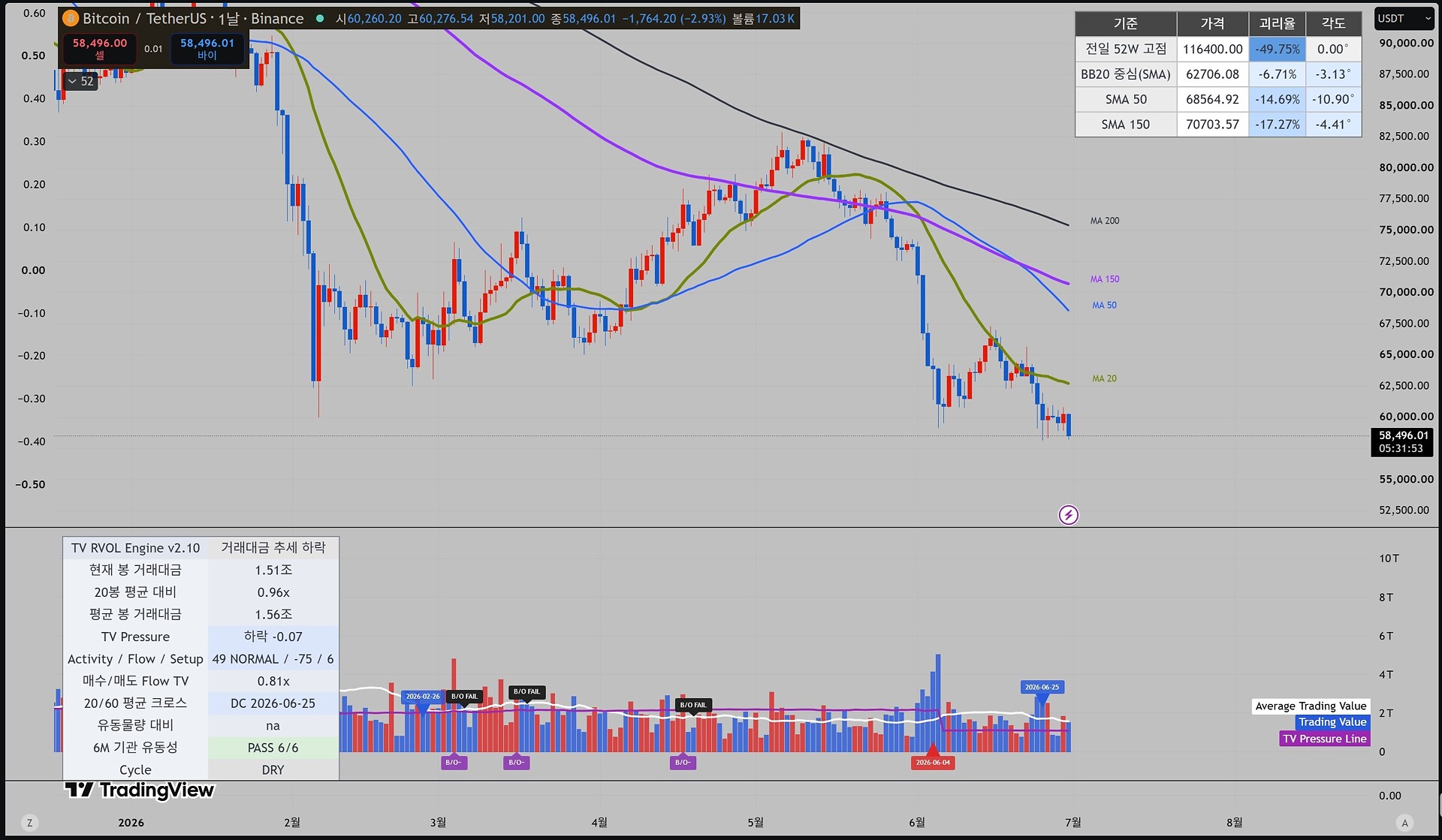This screenshot has height=840, width=1442.
Task: Click the 68564.92 price cell
Action: click(x=1212, y=99)
